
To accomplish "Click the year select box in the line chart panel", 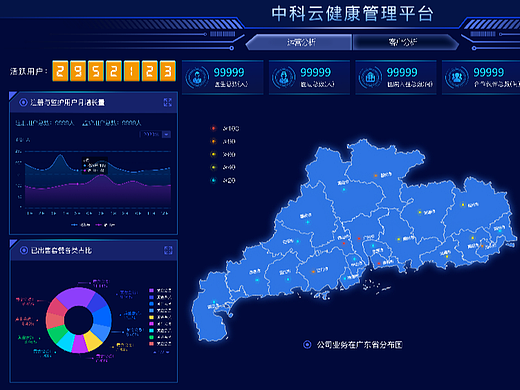I will pyautogui.click(x=155, y=134).
